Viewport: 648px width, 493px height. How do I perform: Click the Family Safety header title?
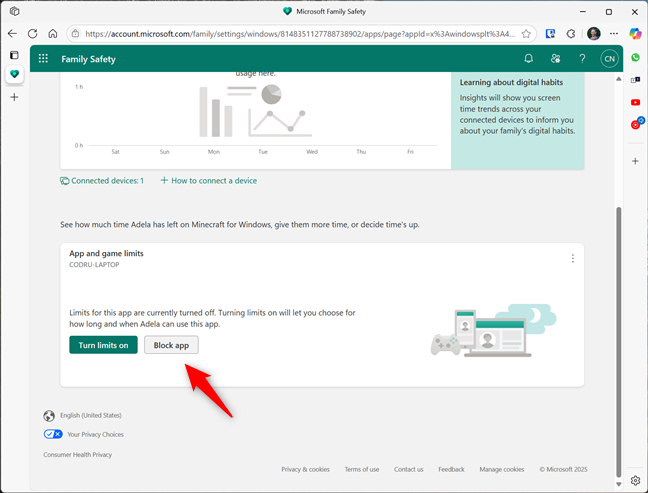coord(88,59)
